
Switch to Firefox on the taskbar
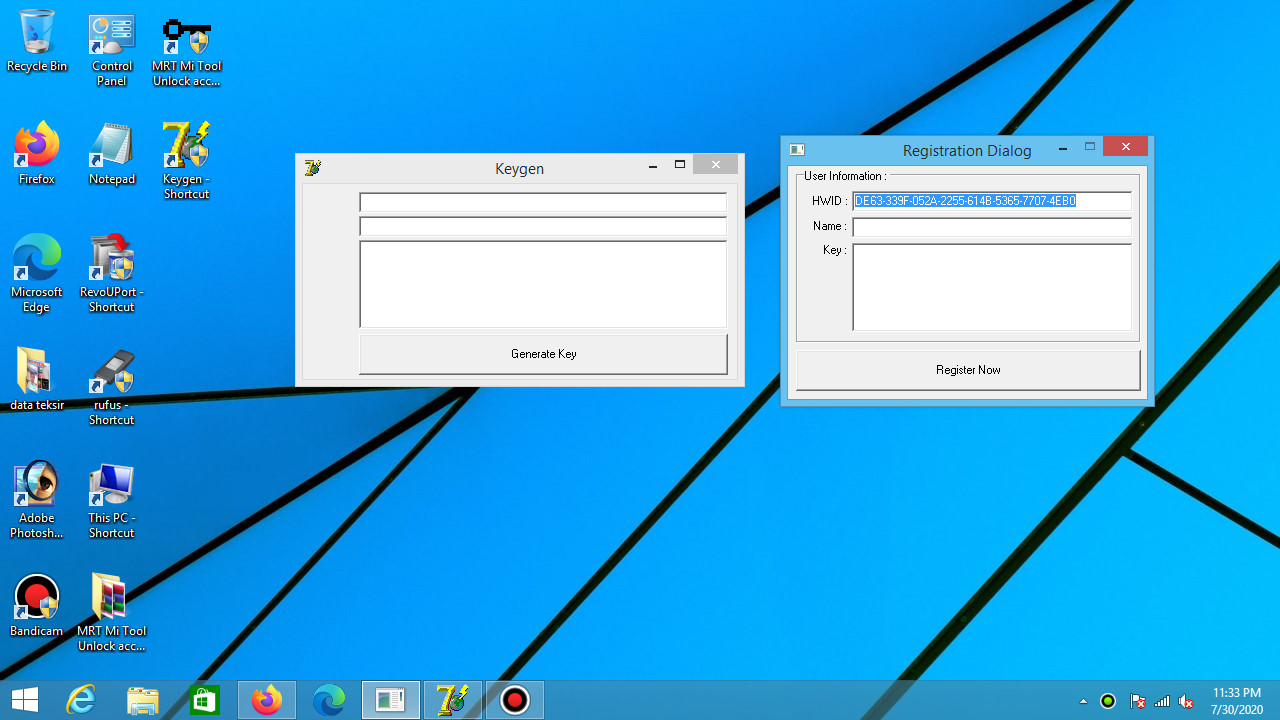point(267,700)
